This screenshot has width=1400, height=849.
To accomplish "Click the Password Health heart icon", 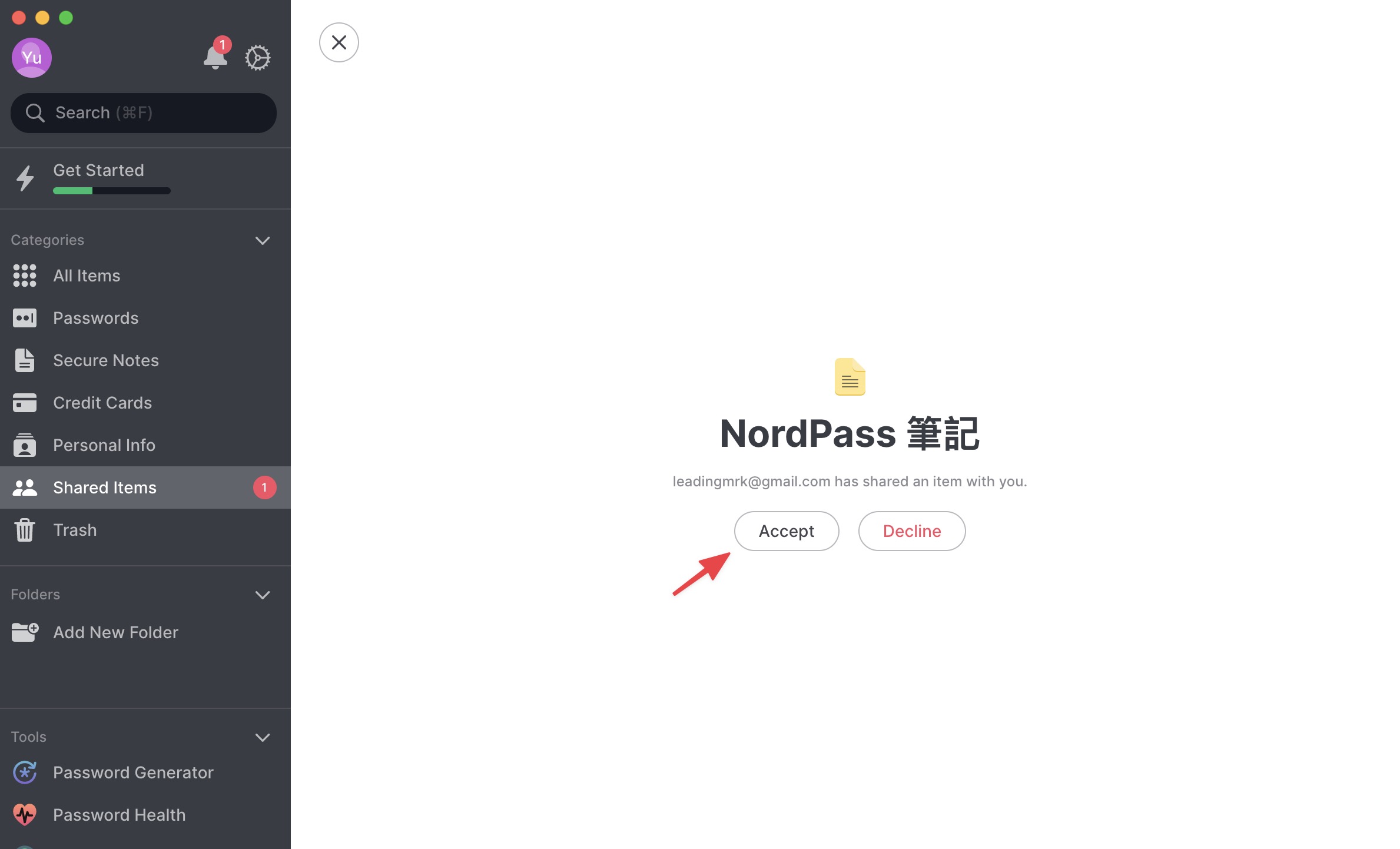I will click(25, 815).
